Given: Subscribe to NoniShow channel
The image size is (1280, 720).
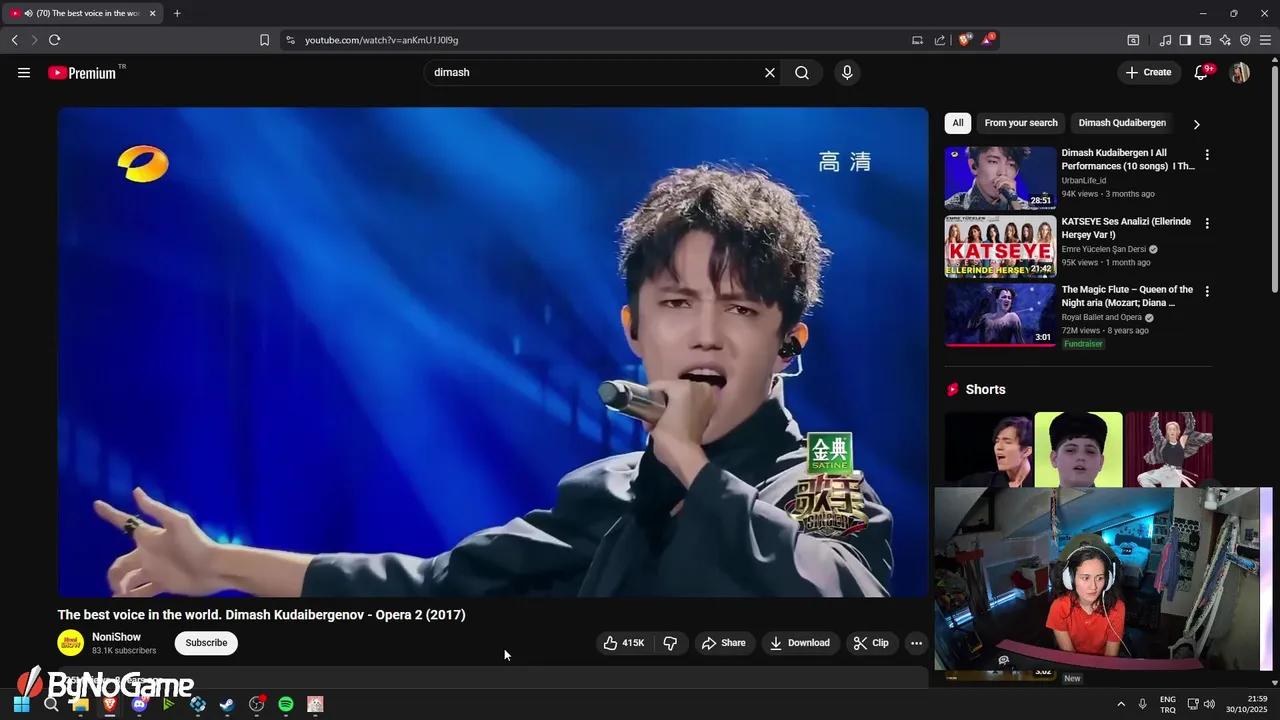Looking at the screenshot, I should click(206, 643).
